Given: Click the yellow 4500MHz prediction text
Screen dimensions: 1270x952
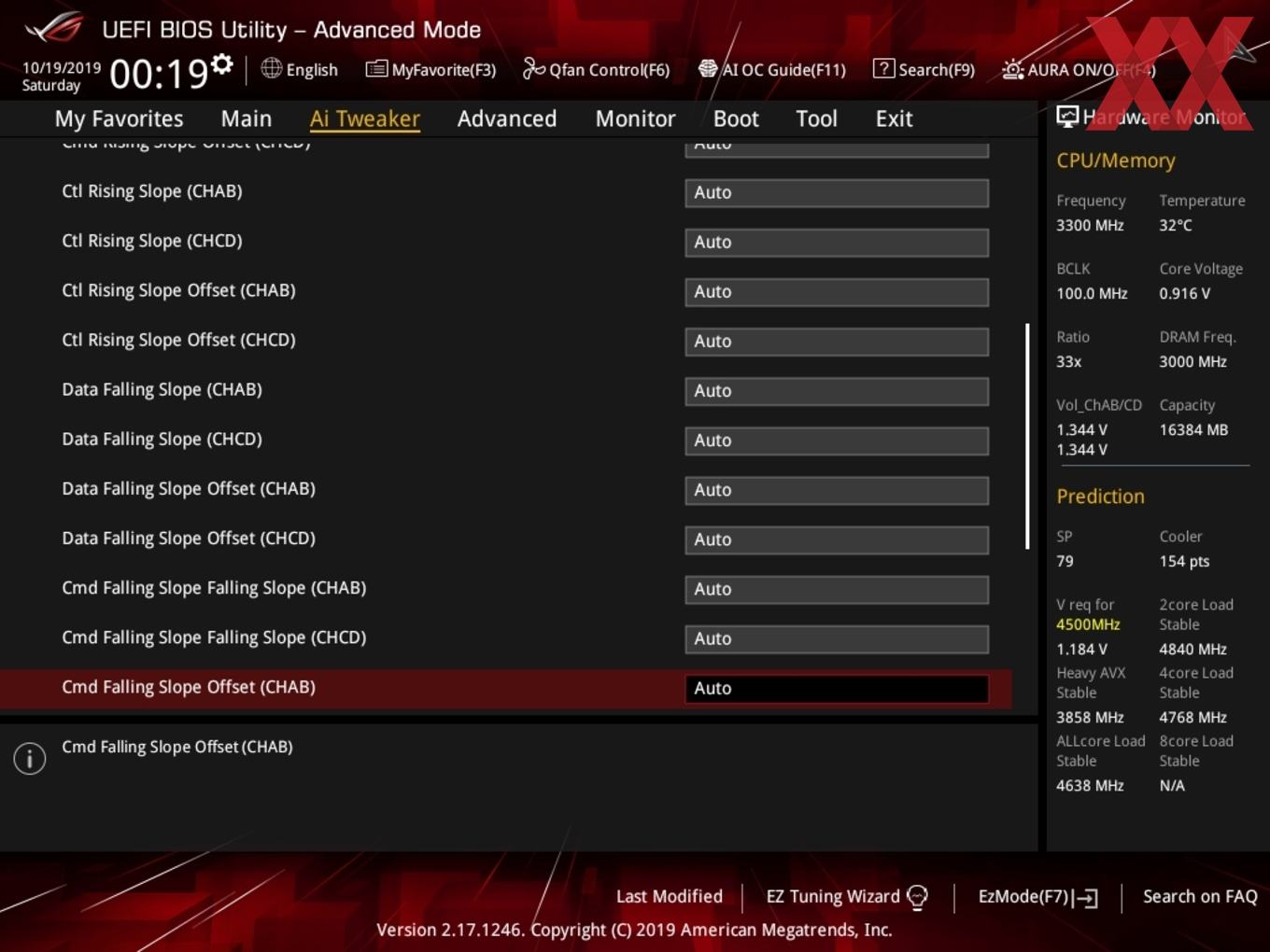Looking at the screenshot, I should click(1088, 624).
